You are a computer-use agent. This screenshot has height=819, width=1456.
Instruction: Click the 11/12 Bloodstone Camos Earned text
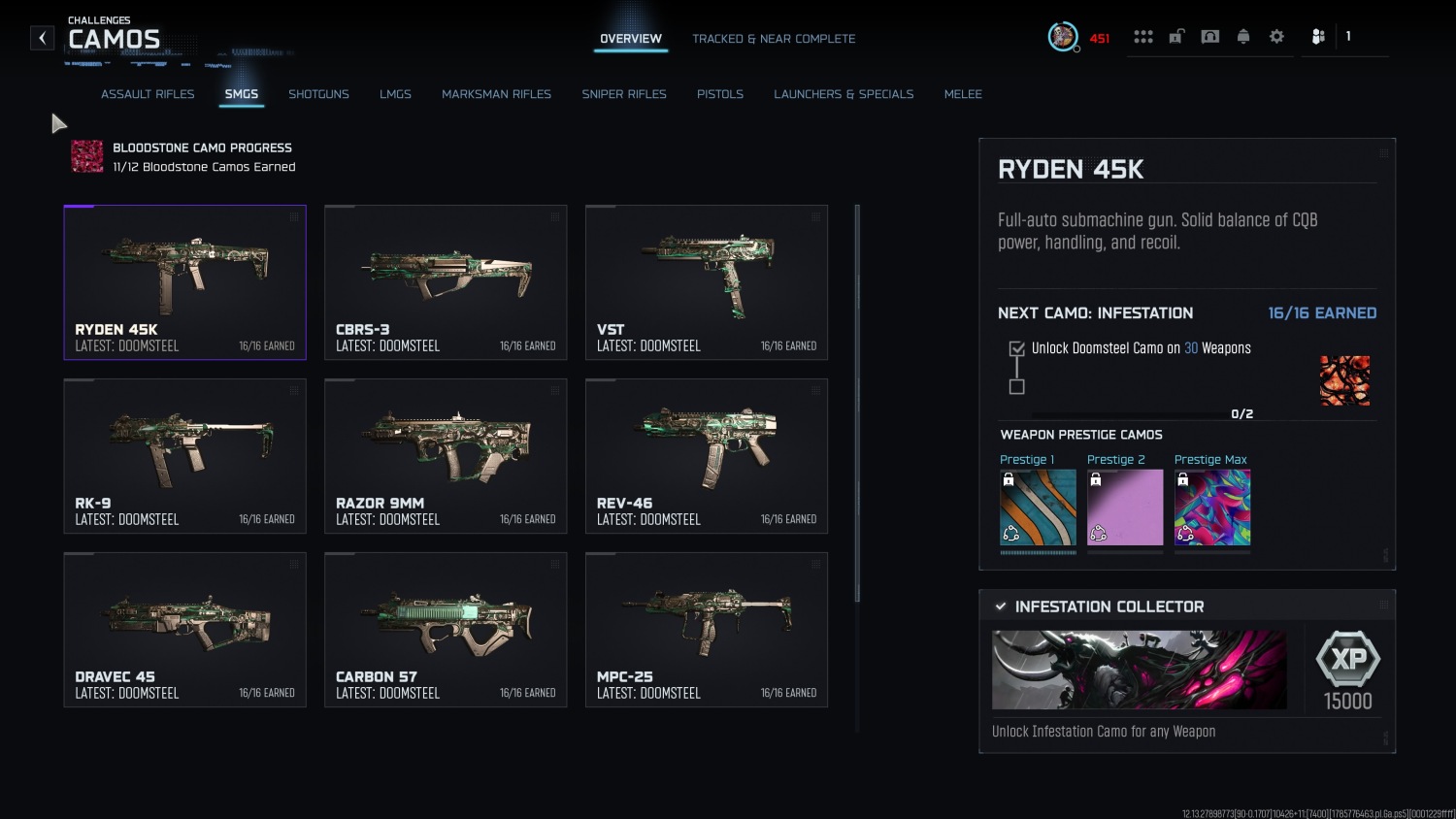point(204,167)
